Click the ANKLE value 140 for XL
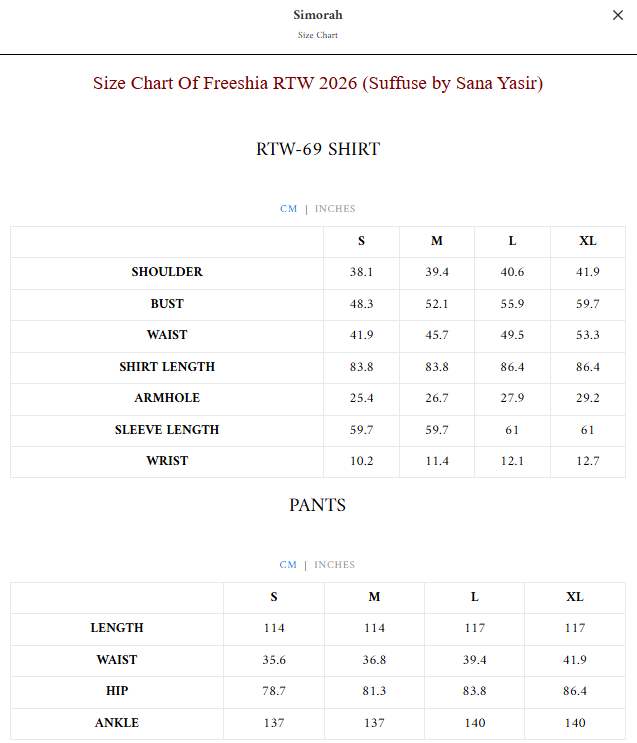This screenshot has width=637, height=743. coord(575,723)
